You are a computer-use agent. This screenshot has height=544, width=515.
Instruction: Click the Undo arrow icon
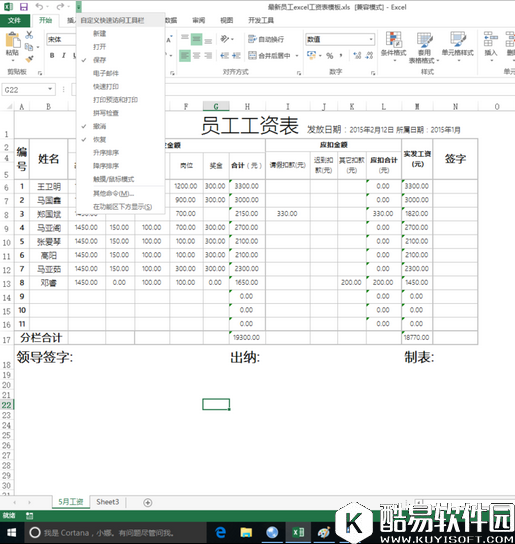pyautogui.click(x=39, y=7)
